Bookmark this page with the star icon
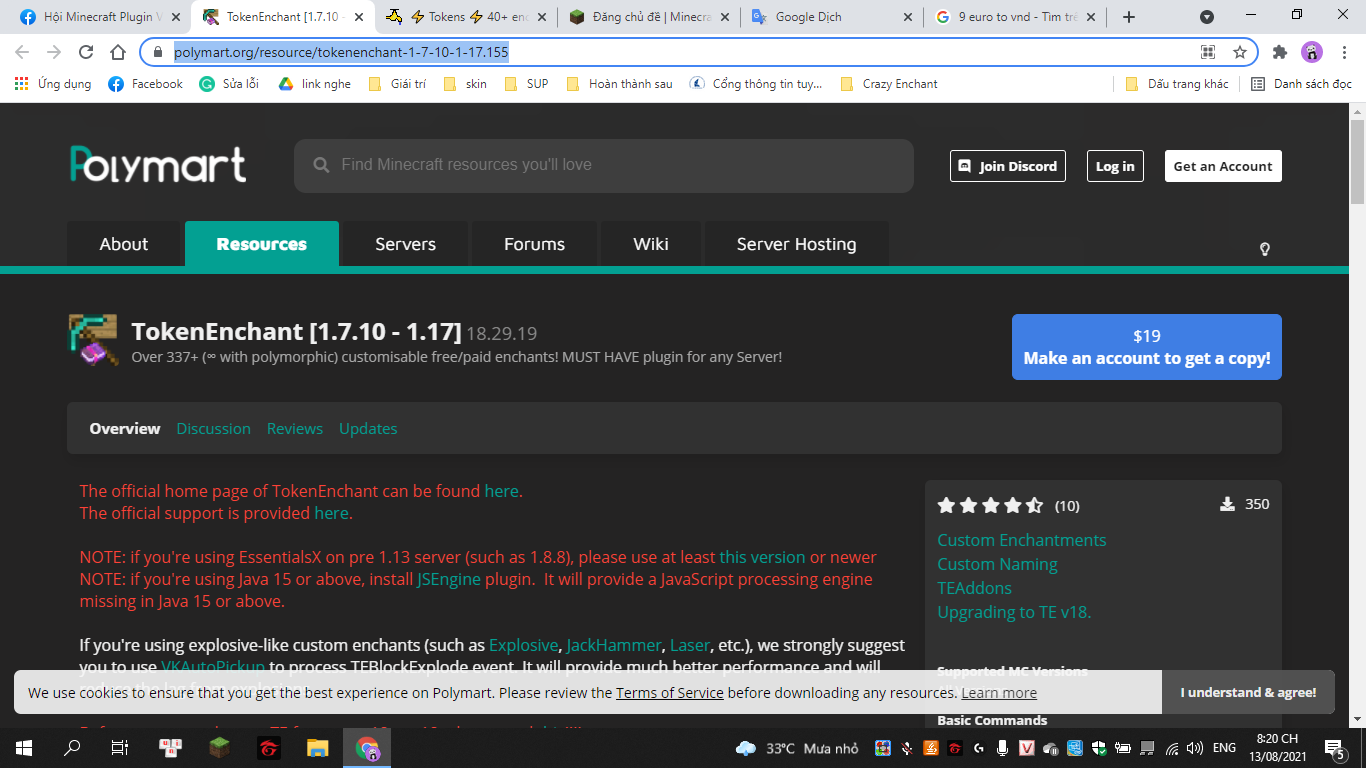The width and height of the screenshot is (1366, 768). (1240, 52)
